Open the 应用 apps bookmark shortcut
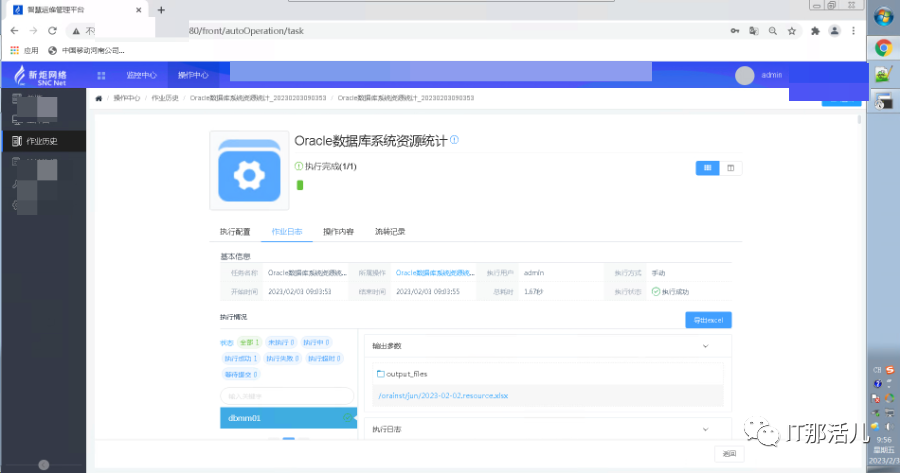Viewport: 900px width, 473px height. [24, 51]
